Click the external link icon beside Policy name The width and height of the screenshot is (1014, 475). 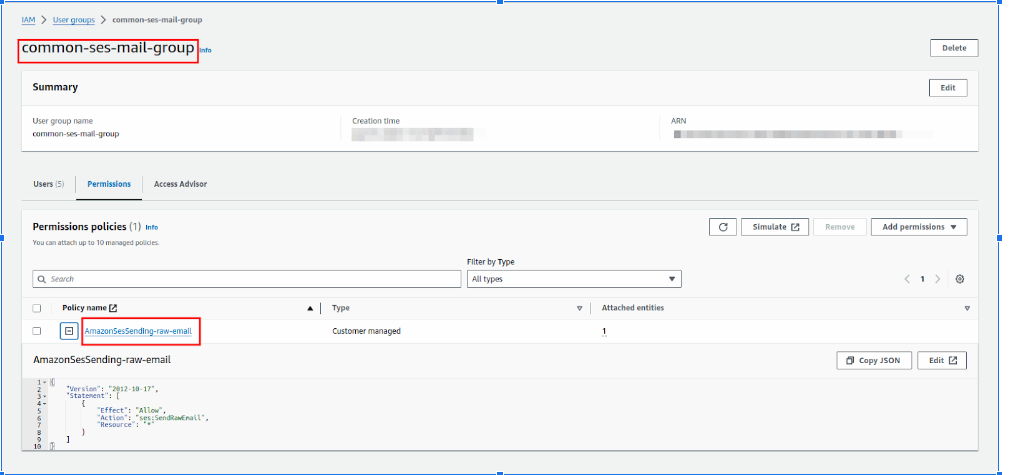tap(113, 308)
